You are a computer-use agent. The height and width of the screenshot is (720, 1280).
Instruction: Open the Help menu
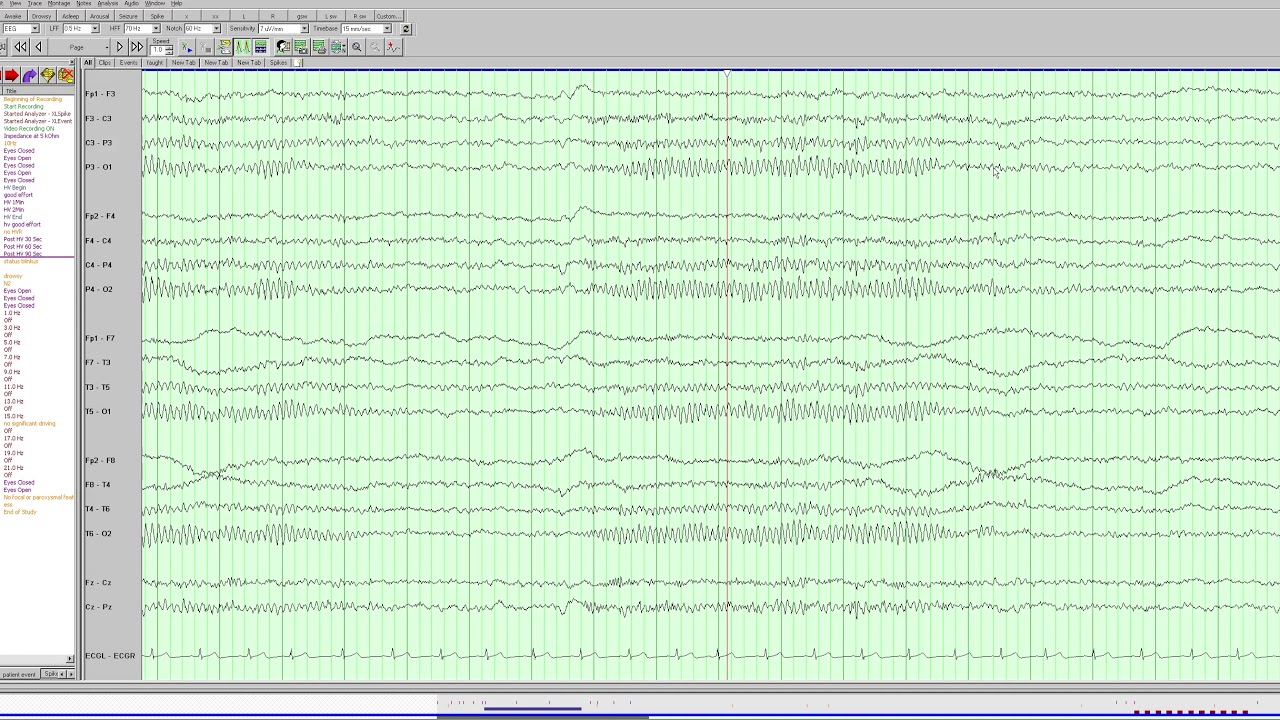click(x=177, y=4)
